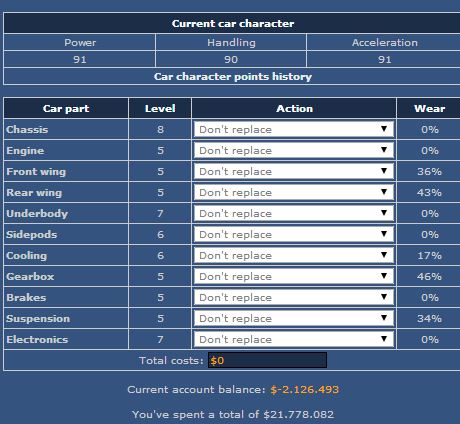Expand the Underbody action dropdown

click(294, 213)
